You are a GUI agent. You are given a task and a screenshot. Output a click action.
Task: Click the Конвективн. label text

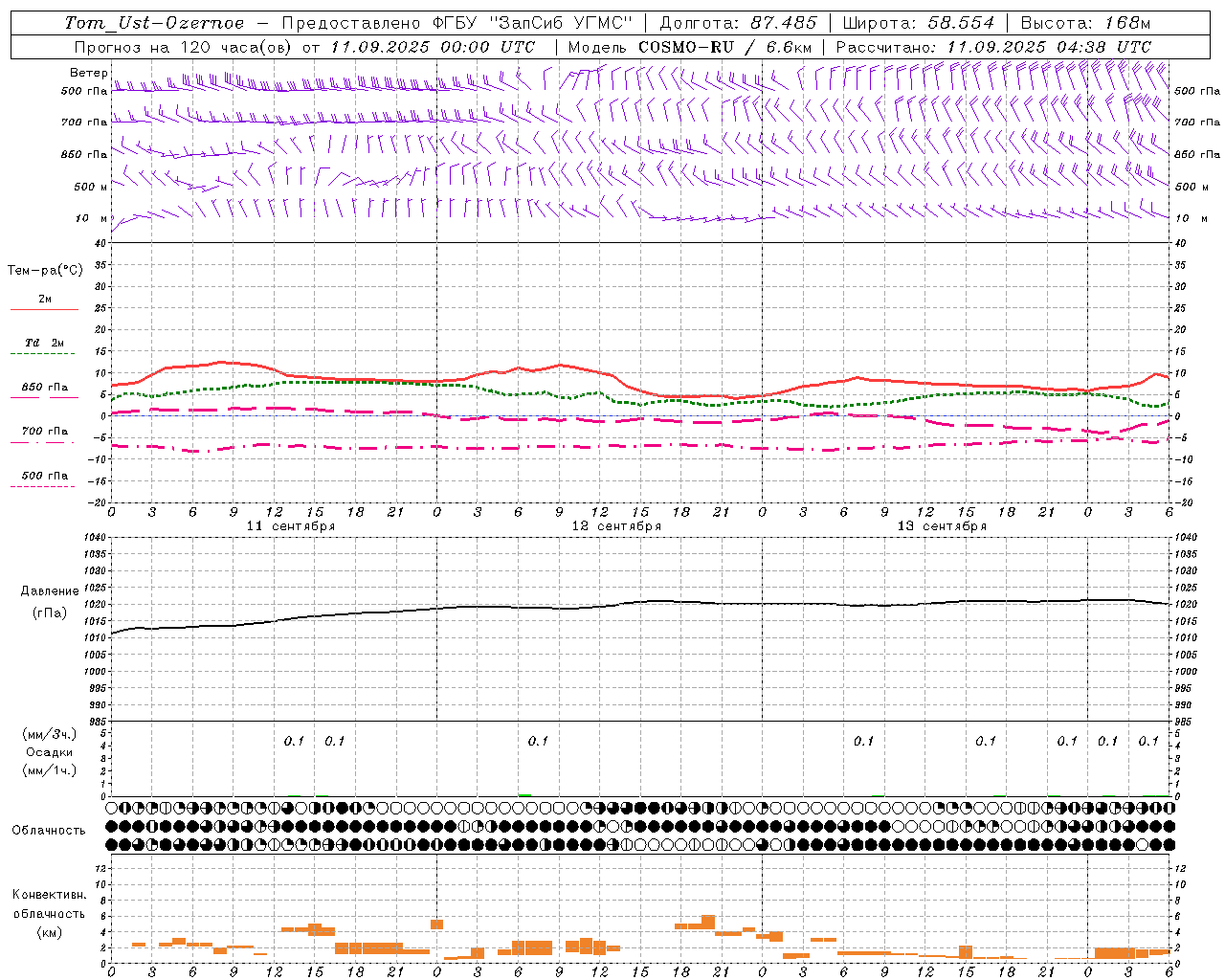(x=49, y=895)
